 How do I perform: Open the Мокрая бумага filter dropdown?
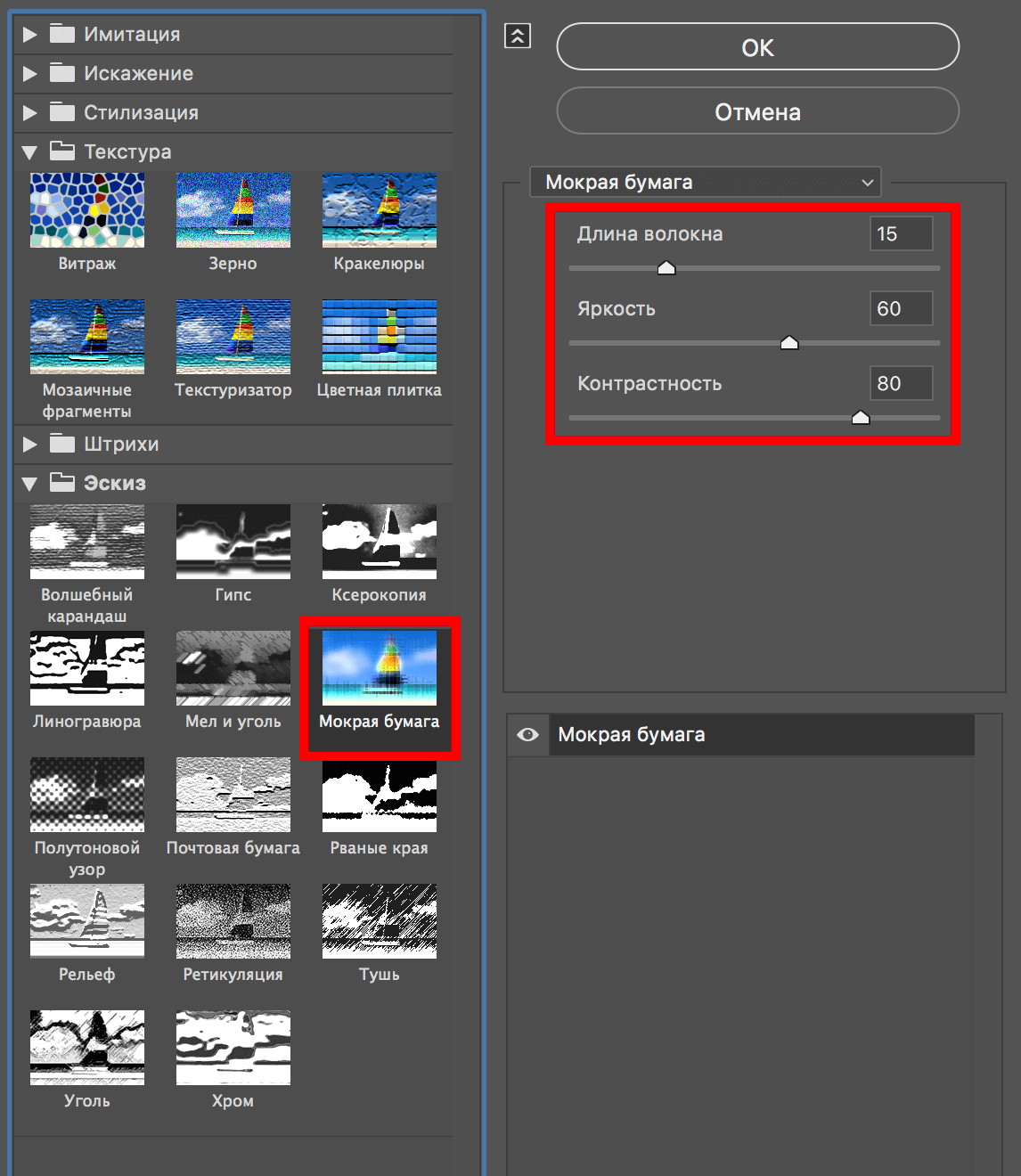[x=705, y=183]
